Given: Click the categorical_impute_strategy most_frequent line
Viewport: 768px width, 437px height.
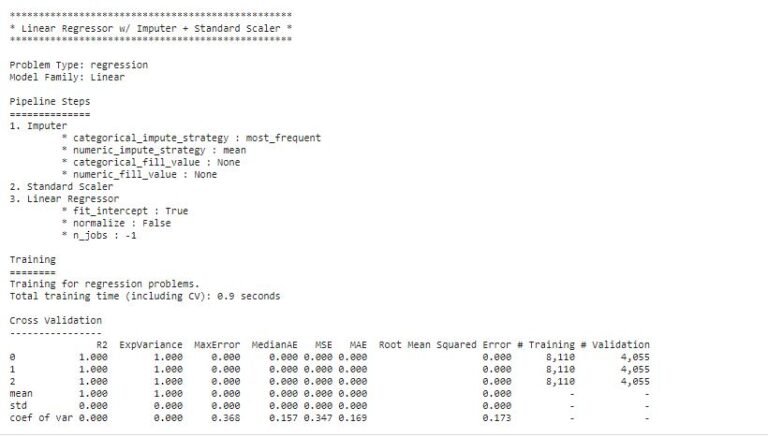Looking at the screenshot, I should click(x=192, y=138).
